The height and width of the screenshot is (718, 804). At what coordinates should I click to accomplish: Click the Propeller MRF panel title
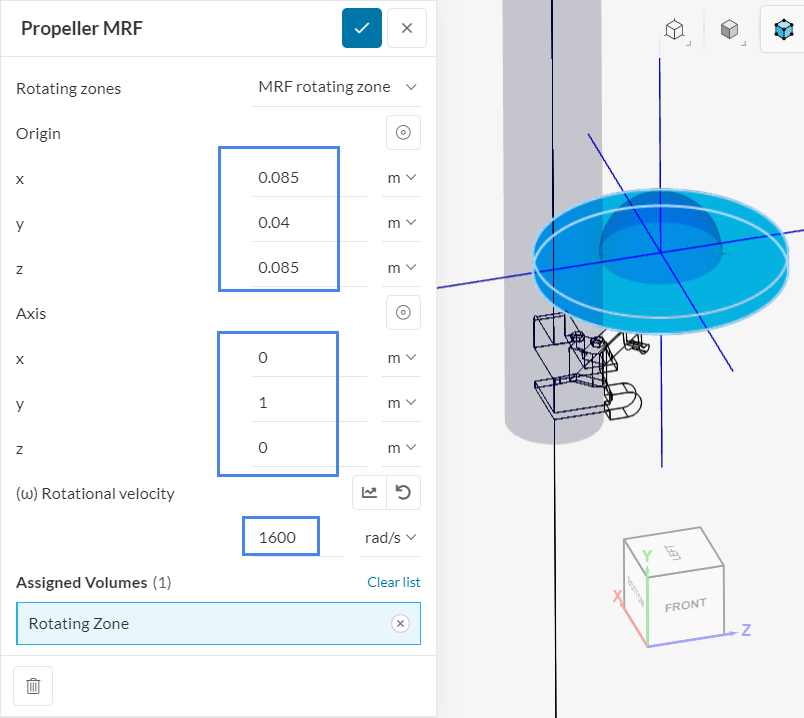point(82,28)
